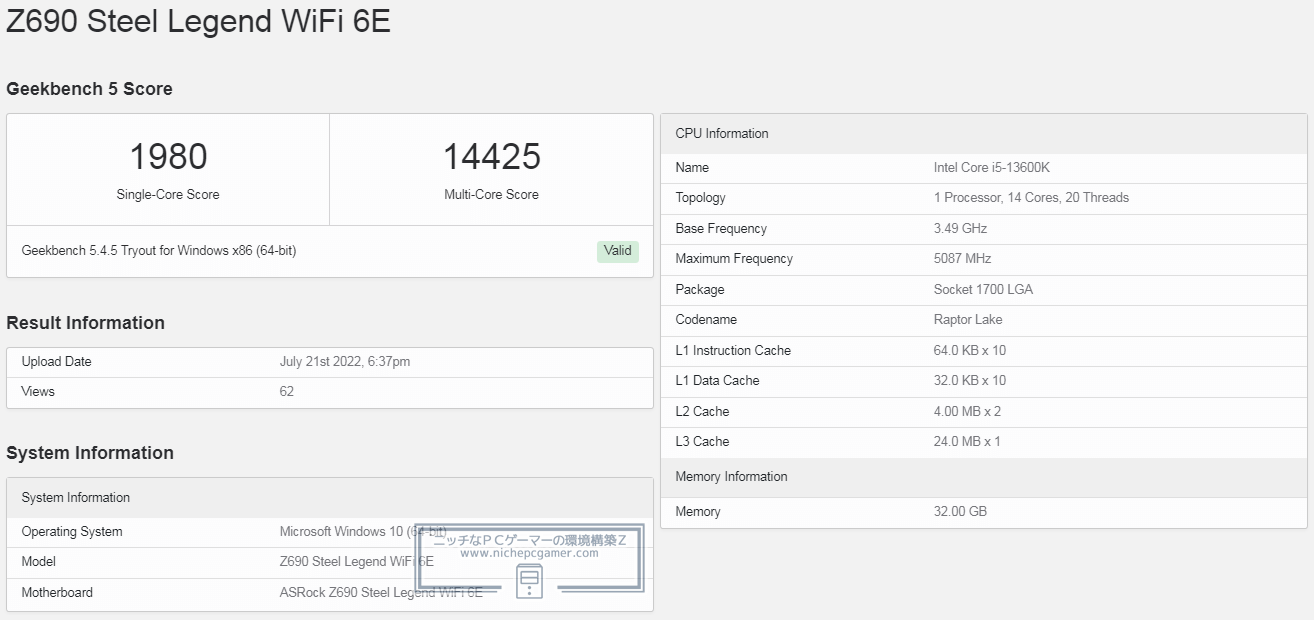Click the Geekbench 5 Score heading
Viewport: 1314px width, 620px height.
89,89
